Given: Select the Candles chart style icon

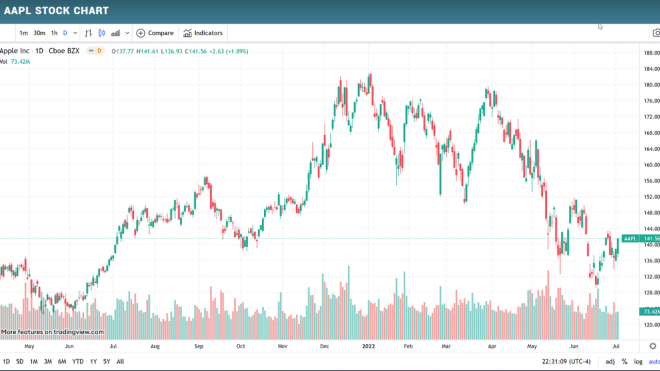Looking at the screenshot, I should click(102, 33).
